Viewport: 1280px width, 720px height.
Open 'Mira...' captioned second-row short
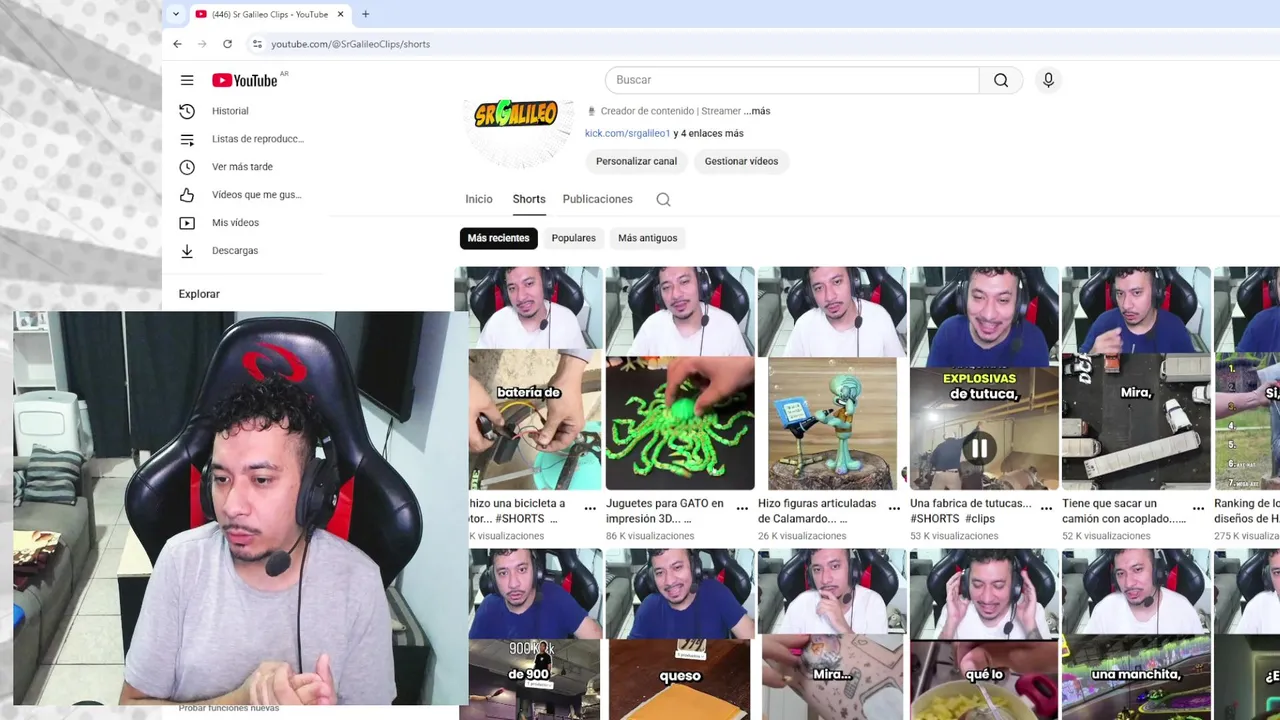point(832,634)
